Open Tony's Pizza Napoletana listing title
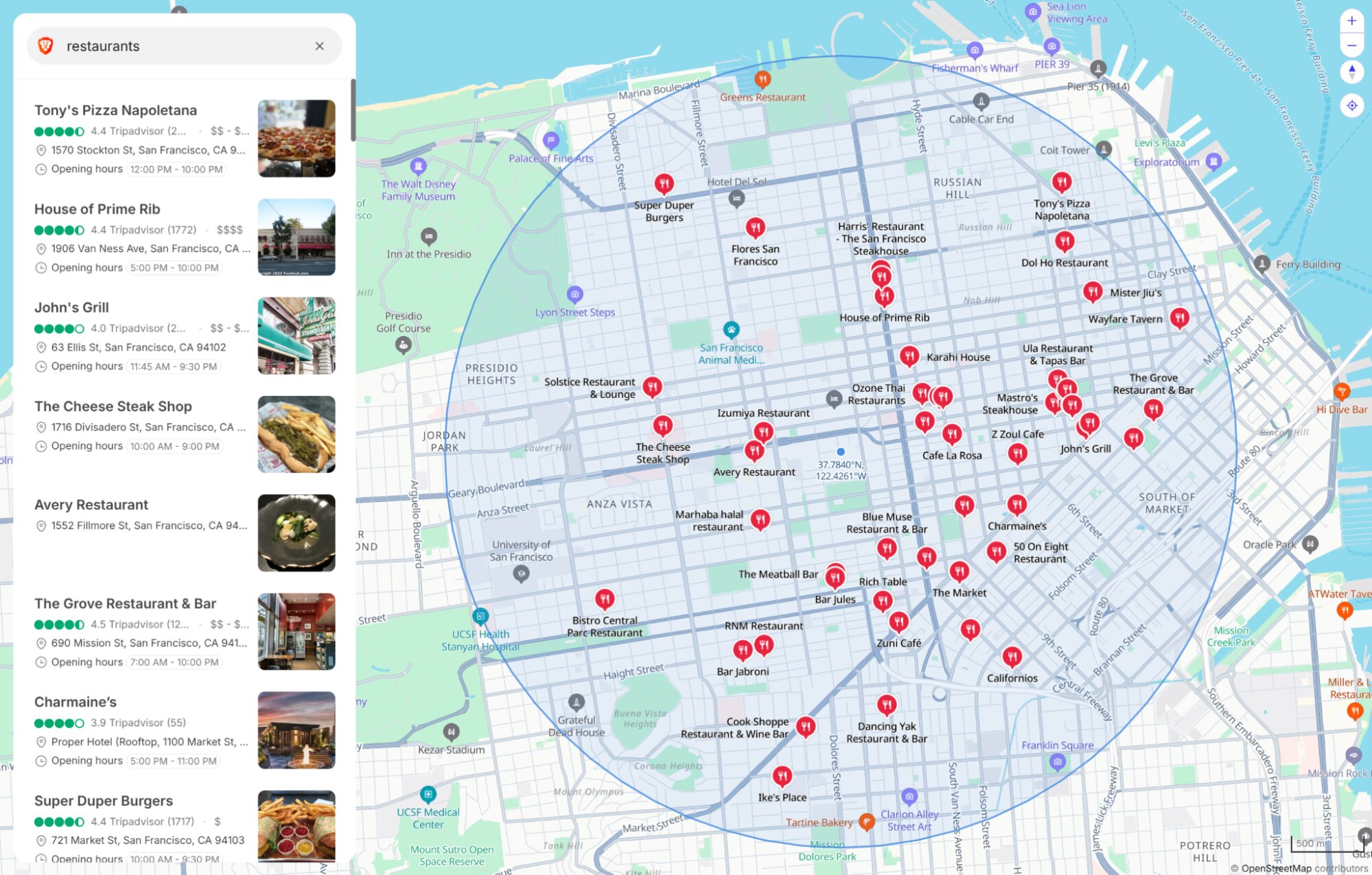1372x875 pixels. pos(115,110)
